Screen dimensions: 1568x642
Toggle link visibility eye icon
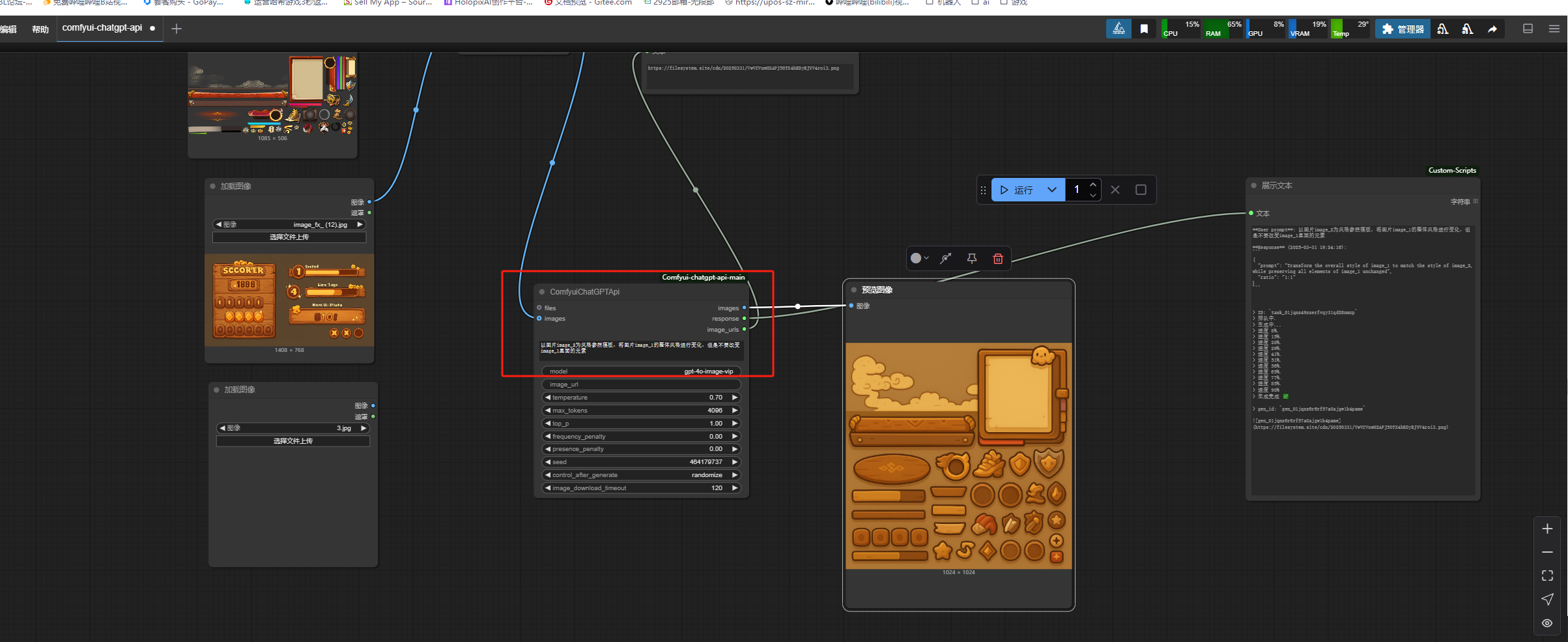click(x=1547, y=623)
